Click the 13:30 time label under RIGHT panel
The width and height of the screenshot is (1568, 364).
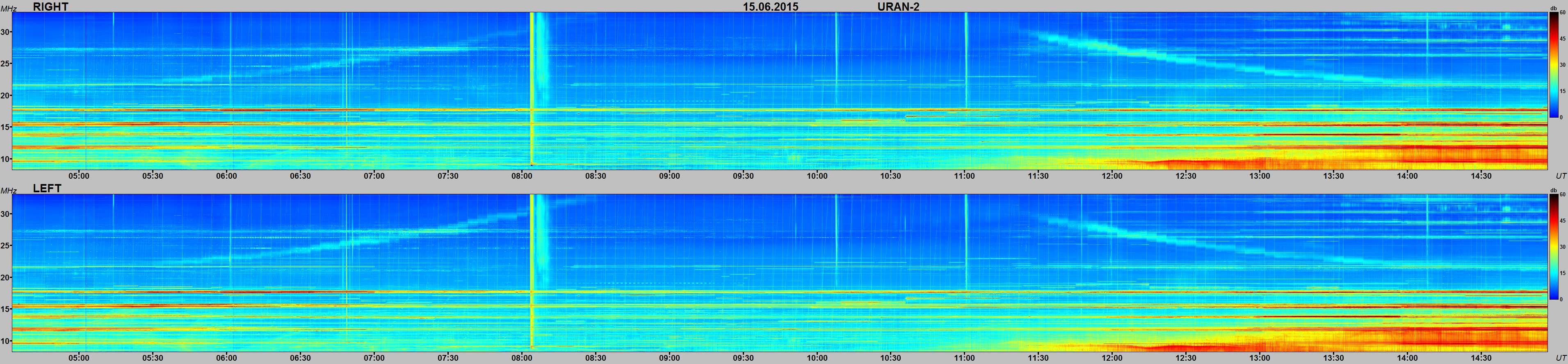[1334, 176]
